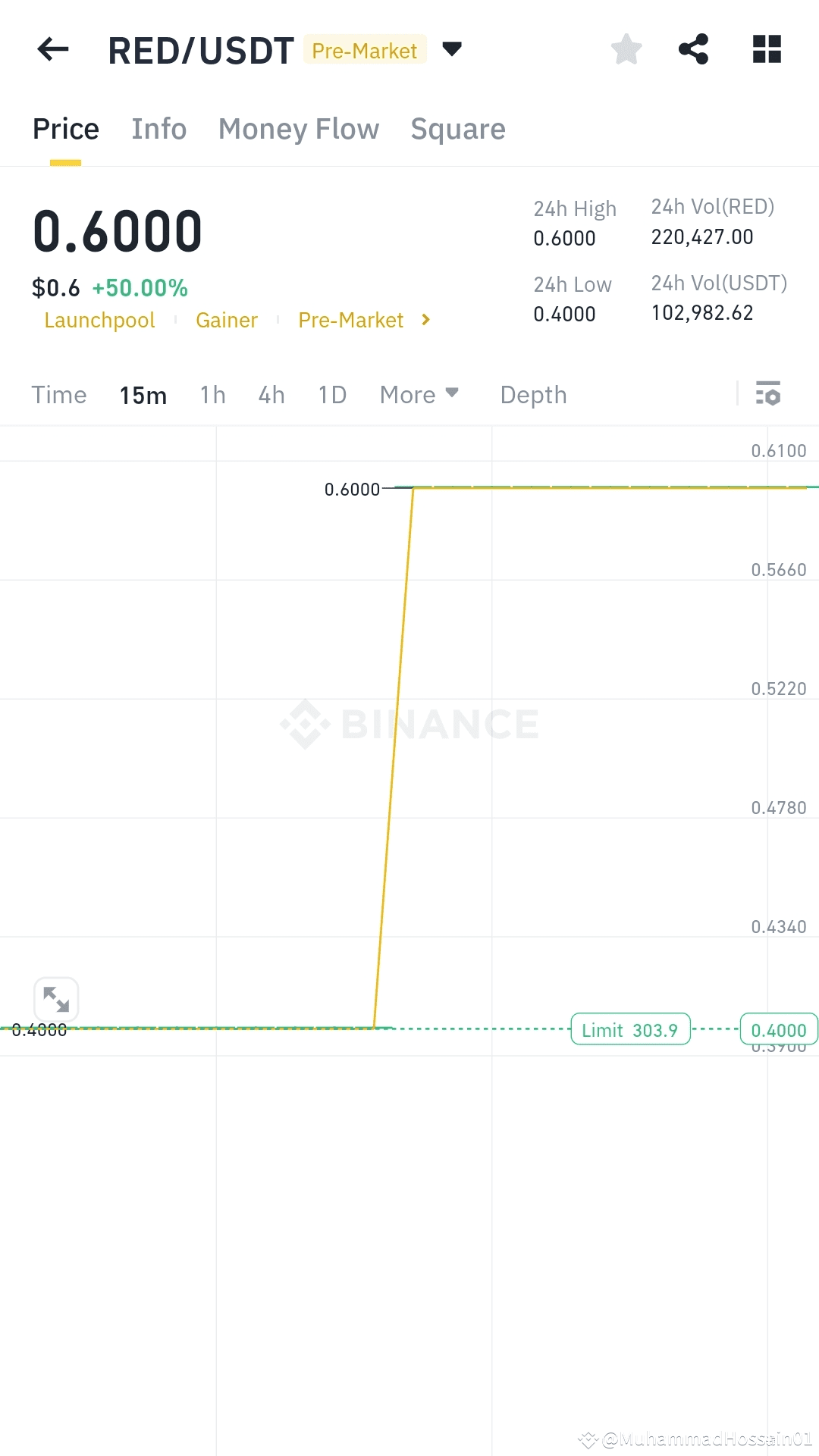This screenshot has height=1456, width=819.
Task: Select the 1h chart interval
Action: [x=213, y=395]
